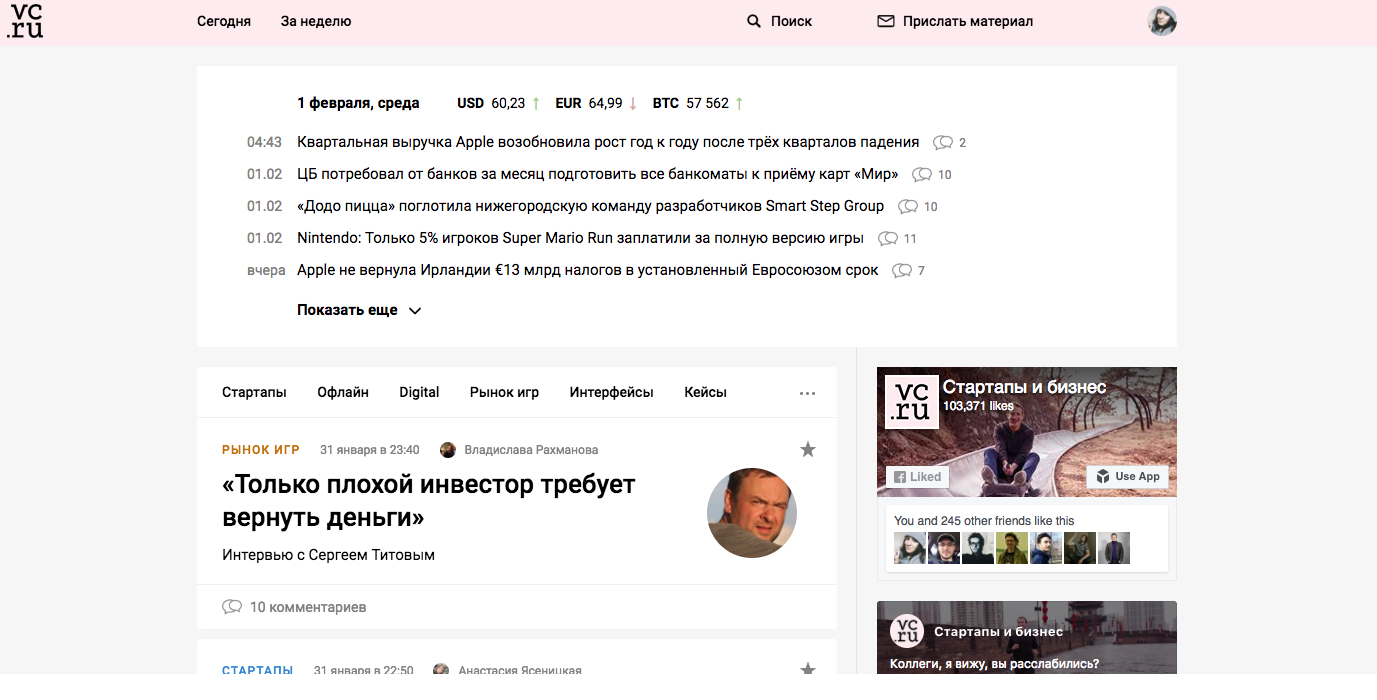1377x700 pixels.
Task: Open the Nintendo Super Mario Run headline
Action: click(581, 238)
